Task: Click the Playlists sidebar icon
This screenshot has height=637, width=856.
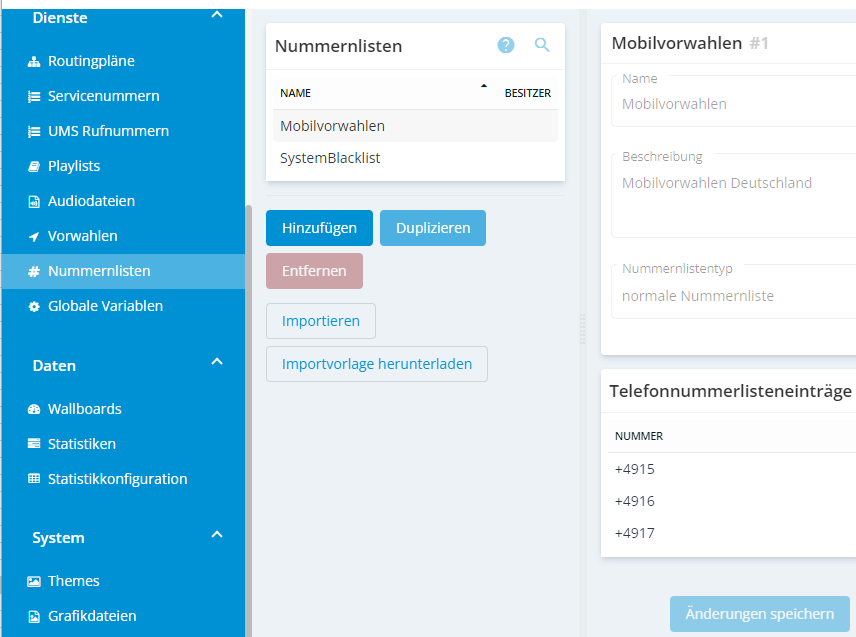Action: coord(34,167)
